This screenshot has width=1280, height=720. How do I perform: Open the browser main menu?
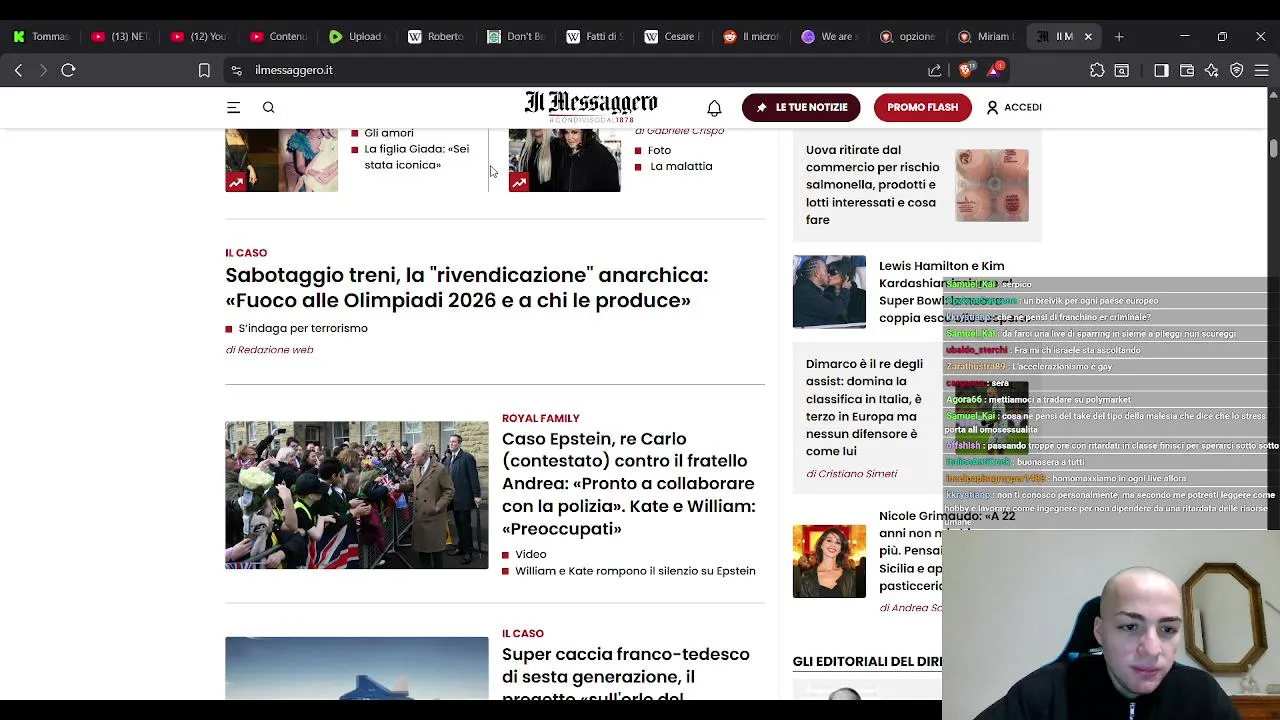(x=1262, y=70)
